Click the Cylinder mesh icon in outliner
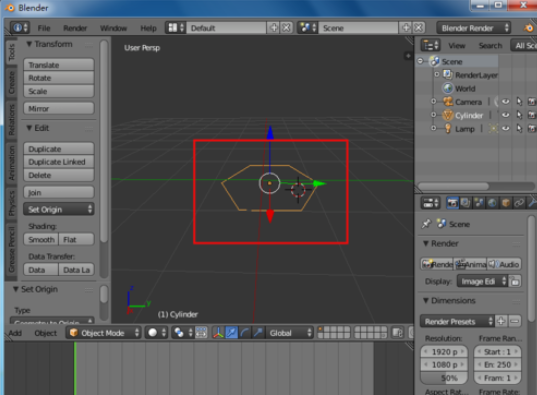Viewport: 537px width, 395px height. pyautogui.click(x=447, y=115)
